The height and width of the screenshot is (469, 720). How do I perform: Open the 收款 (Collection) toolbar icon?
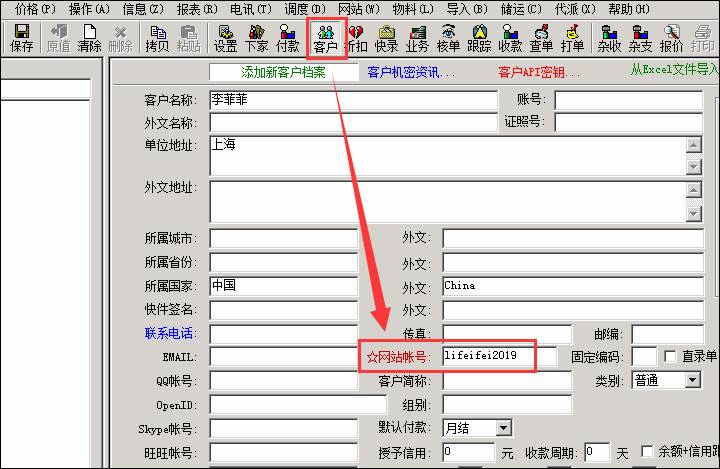510,38
